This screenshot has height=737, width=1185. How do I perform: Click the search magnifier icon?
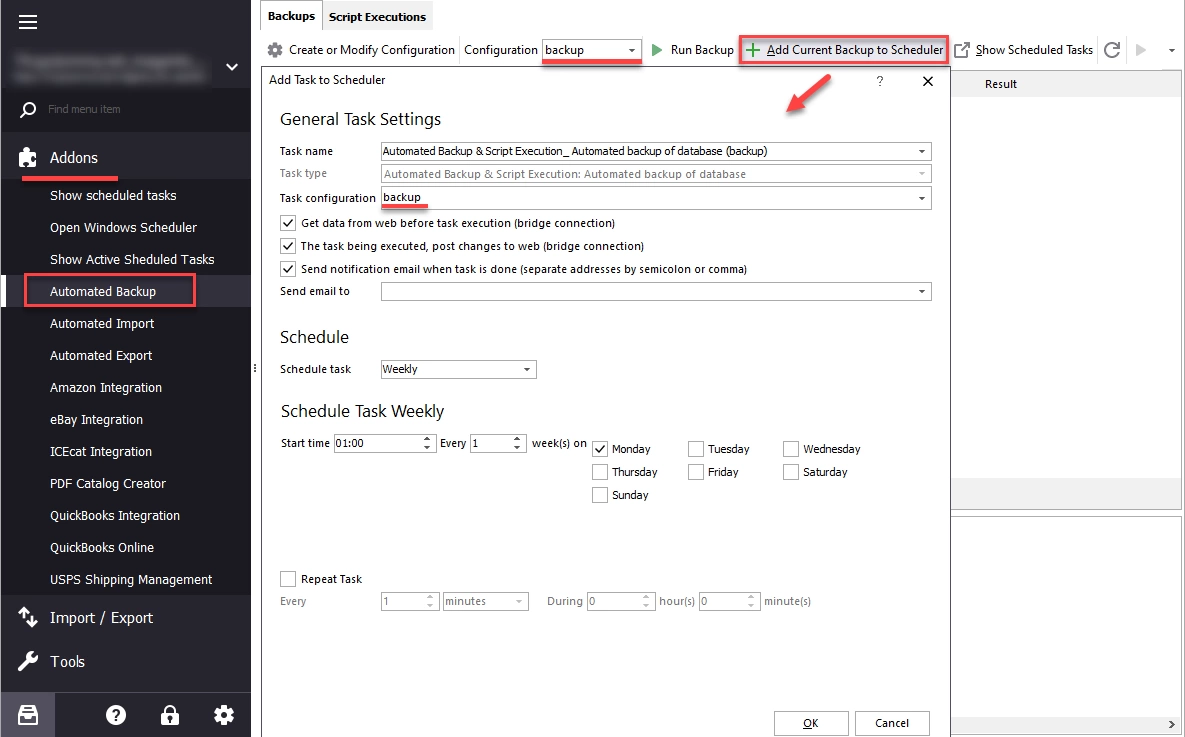click(28, 110)
